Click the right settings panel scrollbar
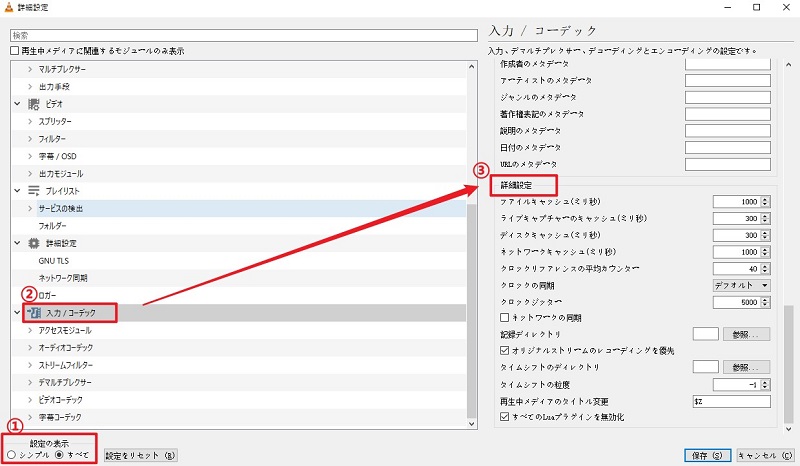 [789, 364]
